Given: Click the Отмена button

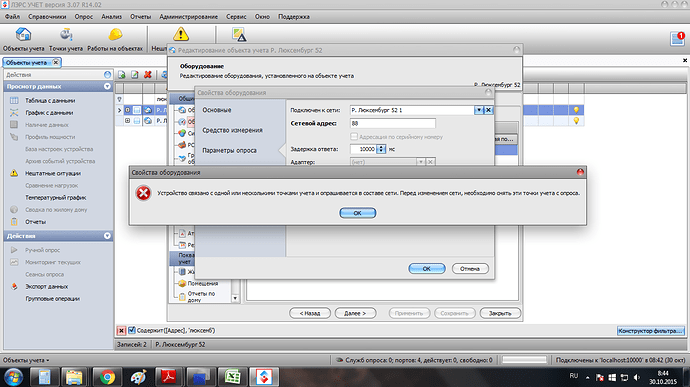Looking at the screenshot, I should [x=470, y=269].
